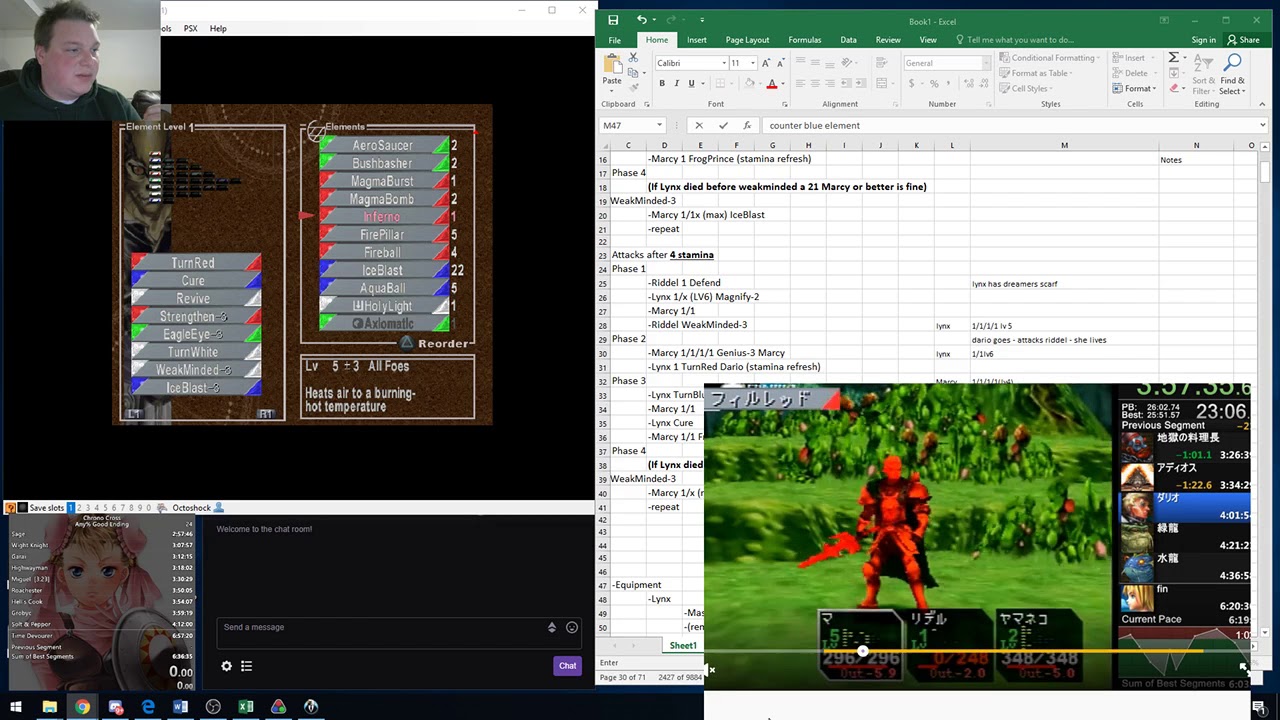The image size is (1280, 720).
Task: Click the Format Painter brush icon
Action: coord(633,88)
